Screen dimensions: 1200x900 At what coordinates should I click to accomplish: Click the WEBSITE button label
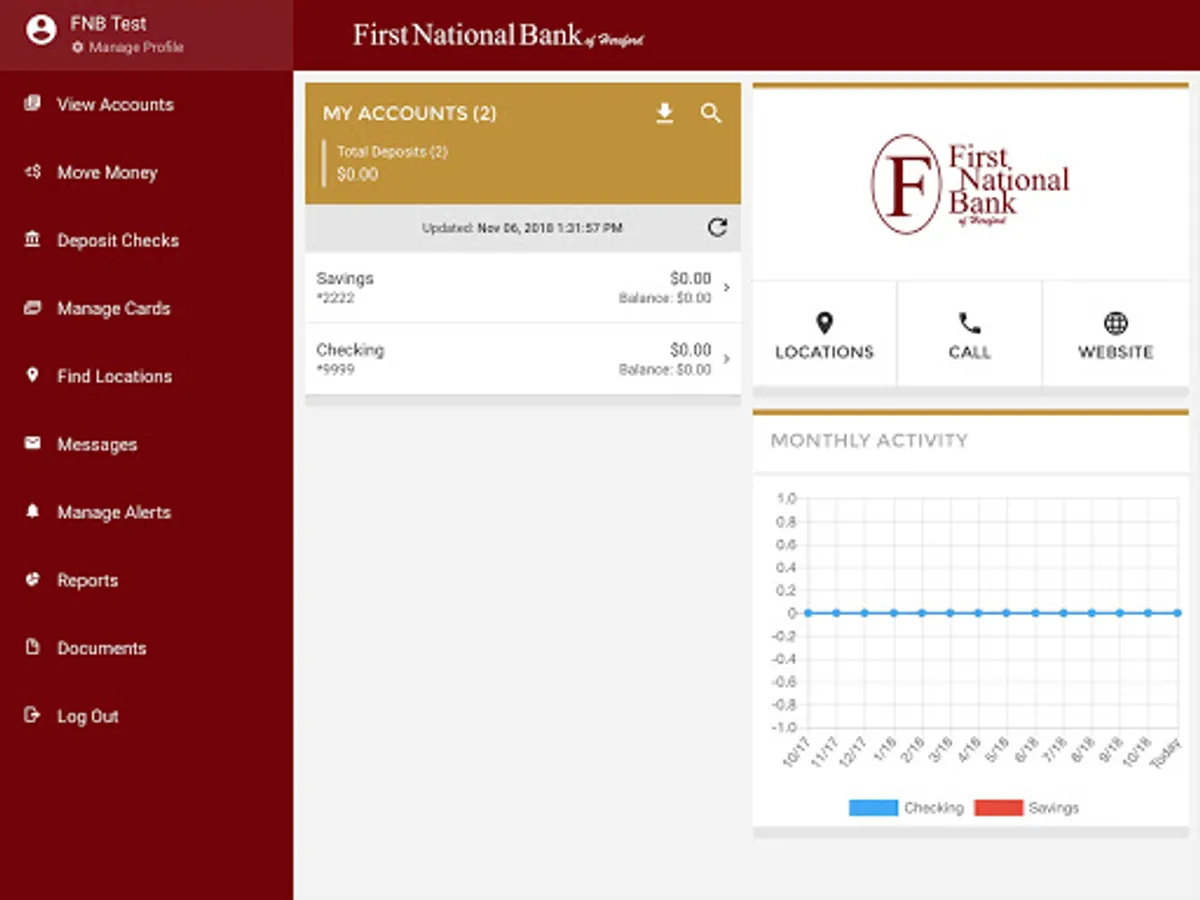(1116, 352)
